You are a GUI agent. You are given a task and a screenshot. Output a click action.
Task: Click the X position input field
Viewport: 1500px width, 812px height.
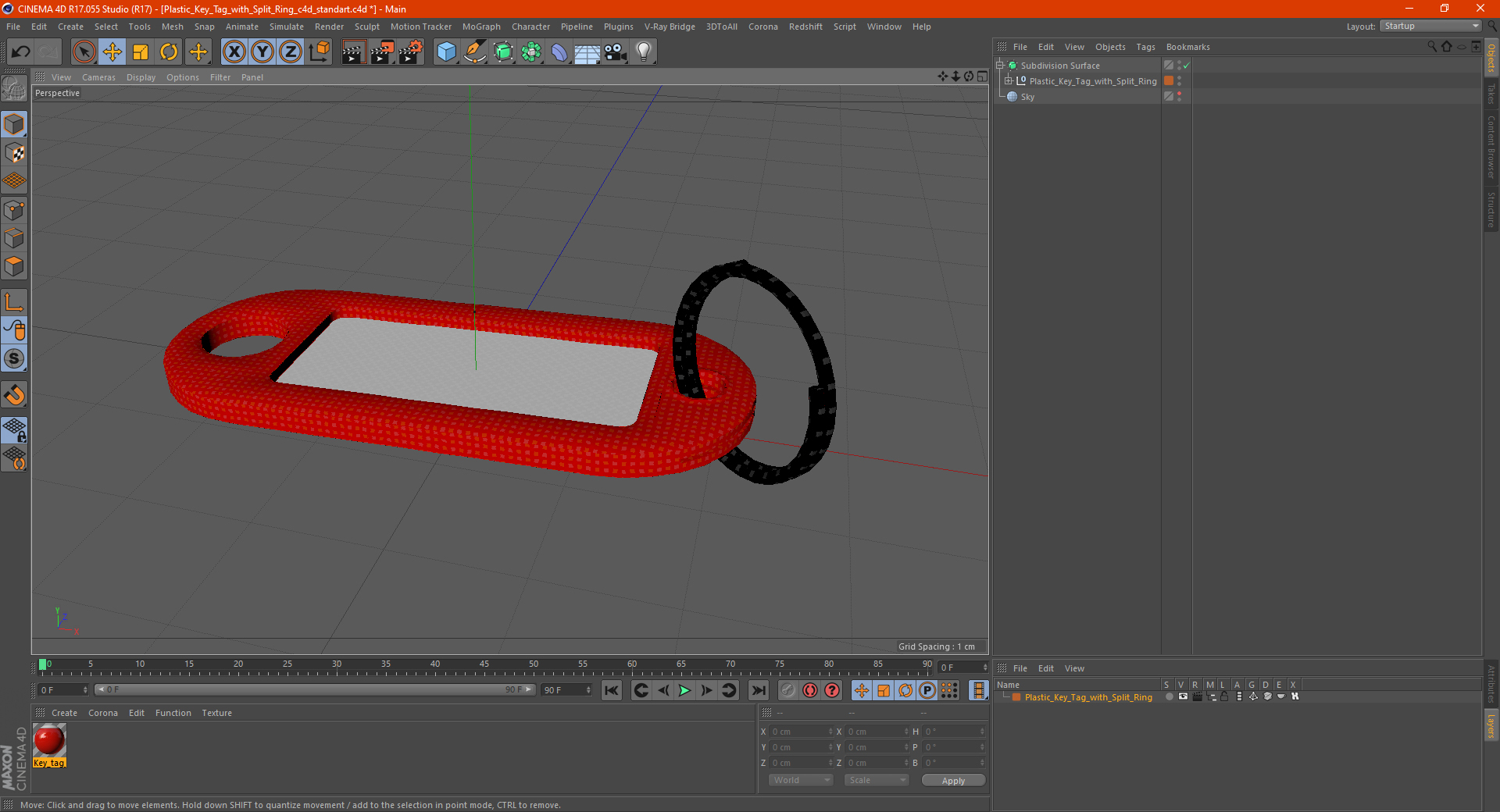(801, 732)
